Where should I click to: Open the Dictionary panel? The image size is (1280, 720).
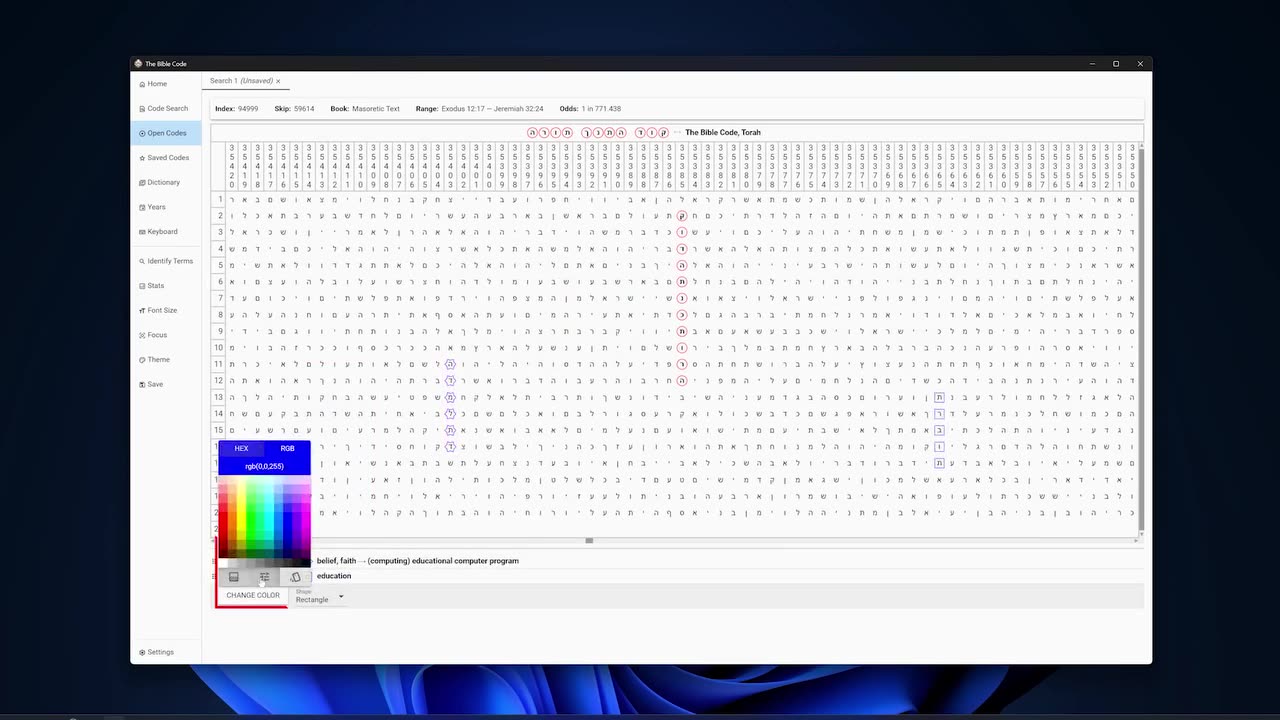coord(166,182)
